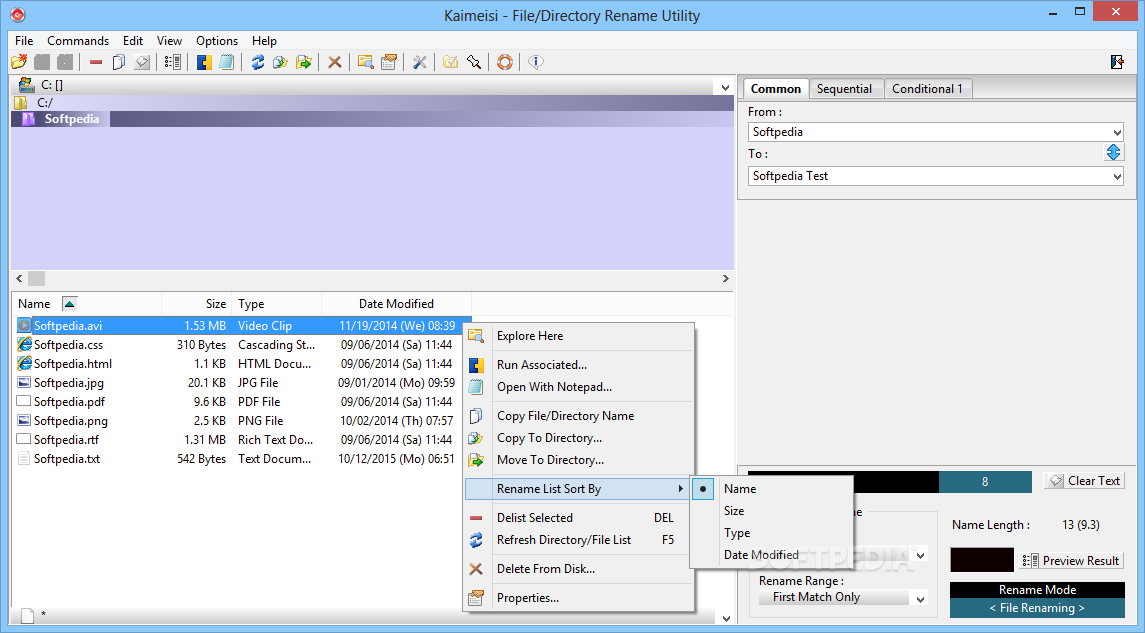Open the Rename Range First Match Only dropdown
The height and width of the screenshot is (633, 1145).
[x=920, y=599]
